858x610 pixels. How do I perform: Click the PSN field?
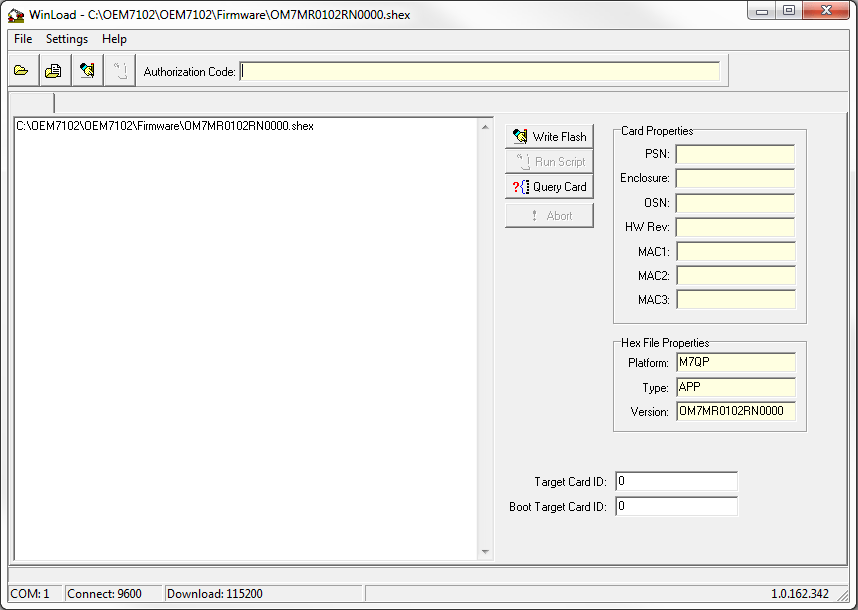coord(735,154)
